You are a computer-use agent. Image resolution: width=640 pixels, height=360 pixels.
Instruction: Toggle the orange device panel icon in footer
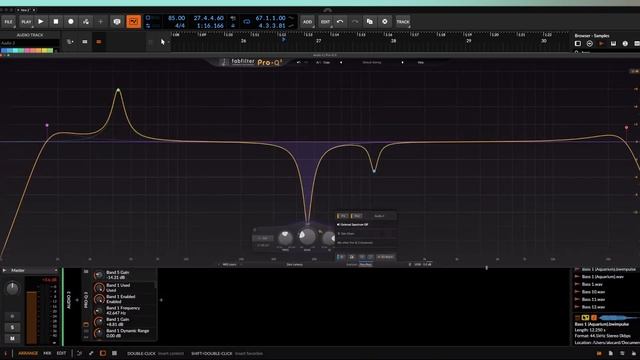coord(102,353)
